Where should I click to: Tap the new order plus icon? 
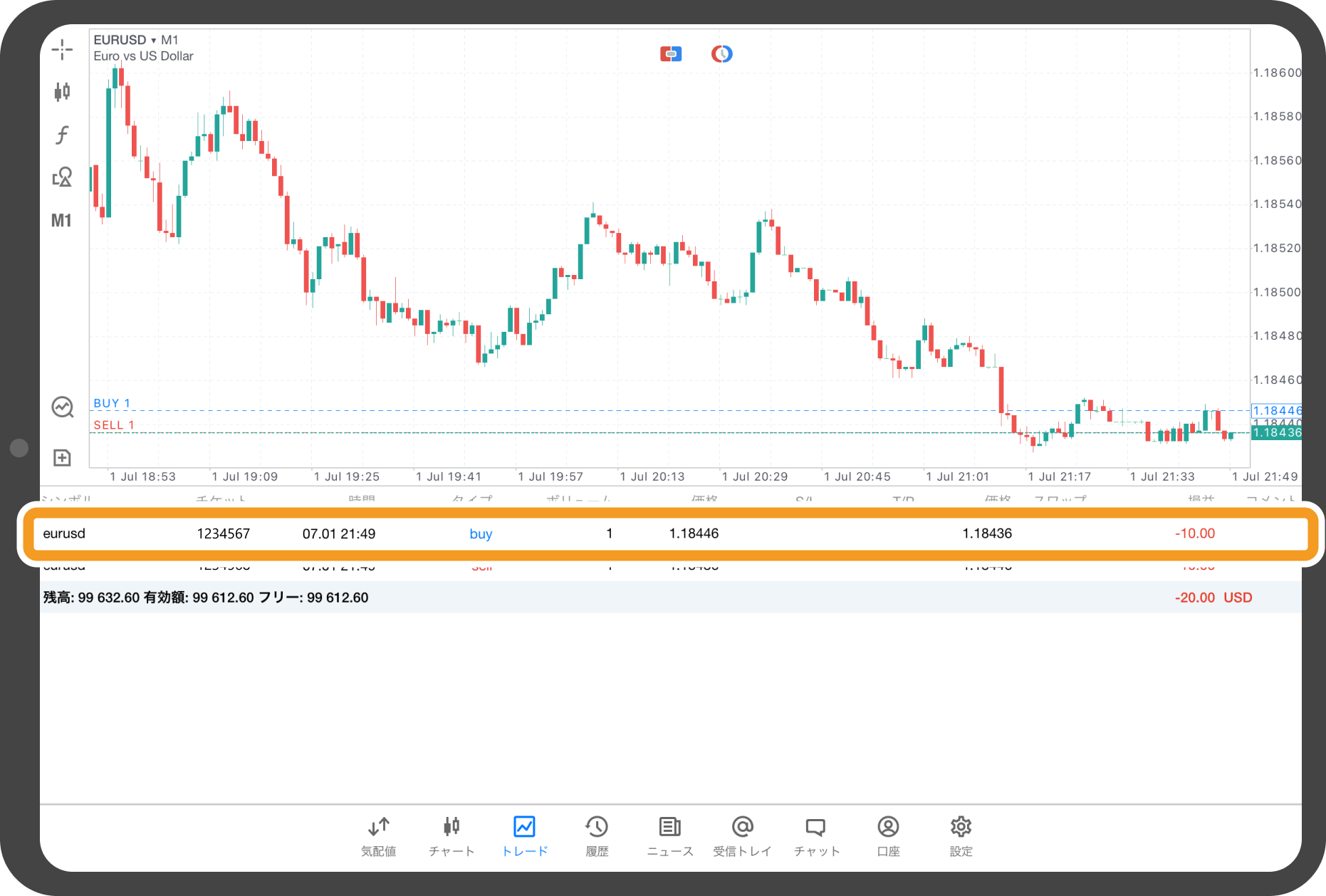tap(62, 457)
